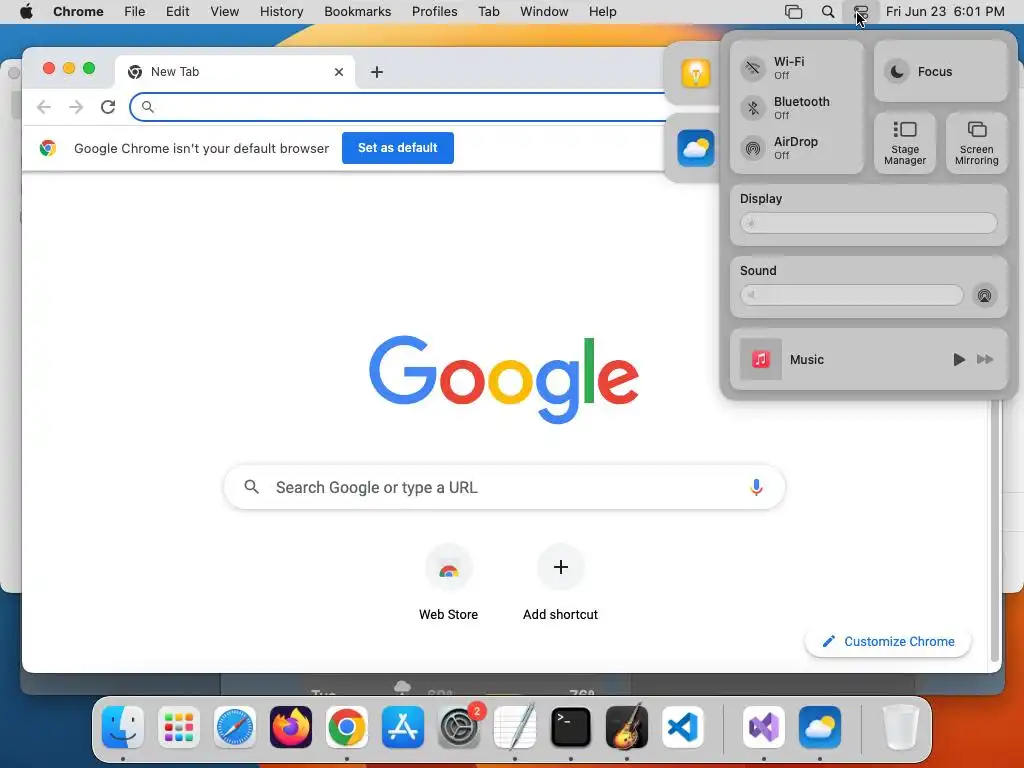This screenshot has height=768, width=1024.
Task: Click the page vertical scrollbar
Action: pos(995,530)
